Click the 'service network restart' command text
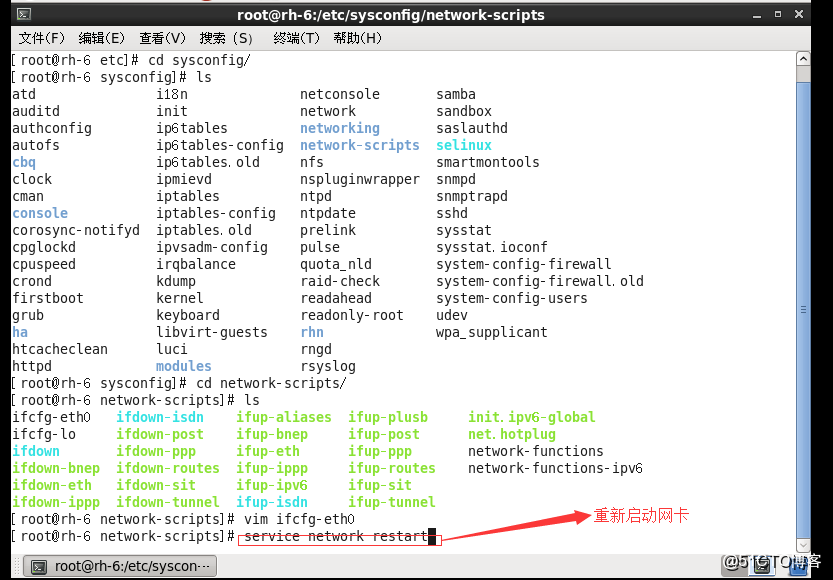This screenshot has width=833, height=580. [336, 536]
